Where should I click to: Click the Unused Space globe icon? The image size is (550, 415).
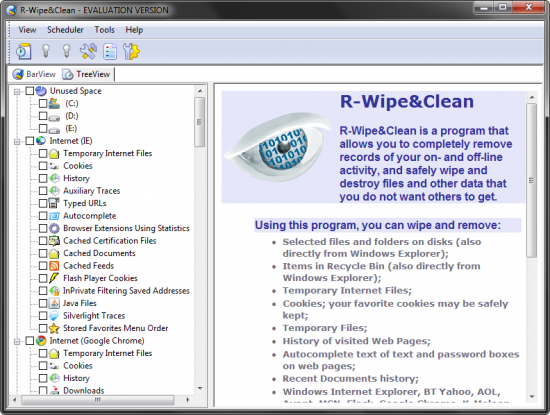pyautogui.click(x=41, y=91)
